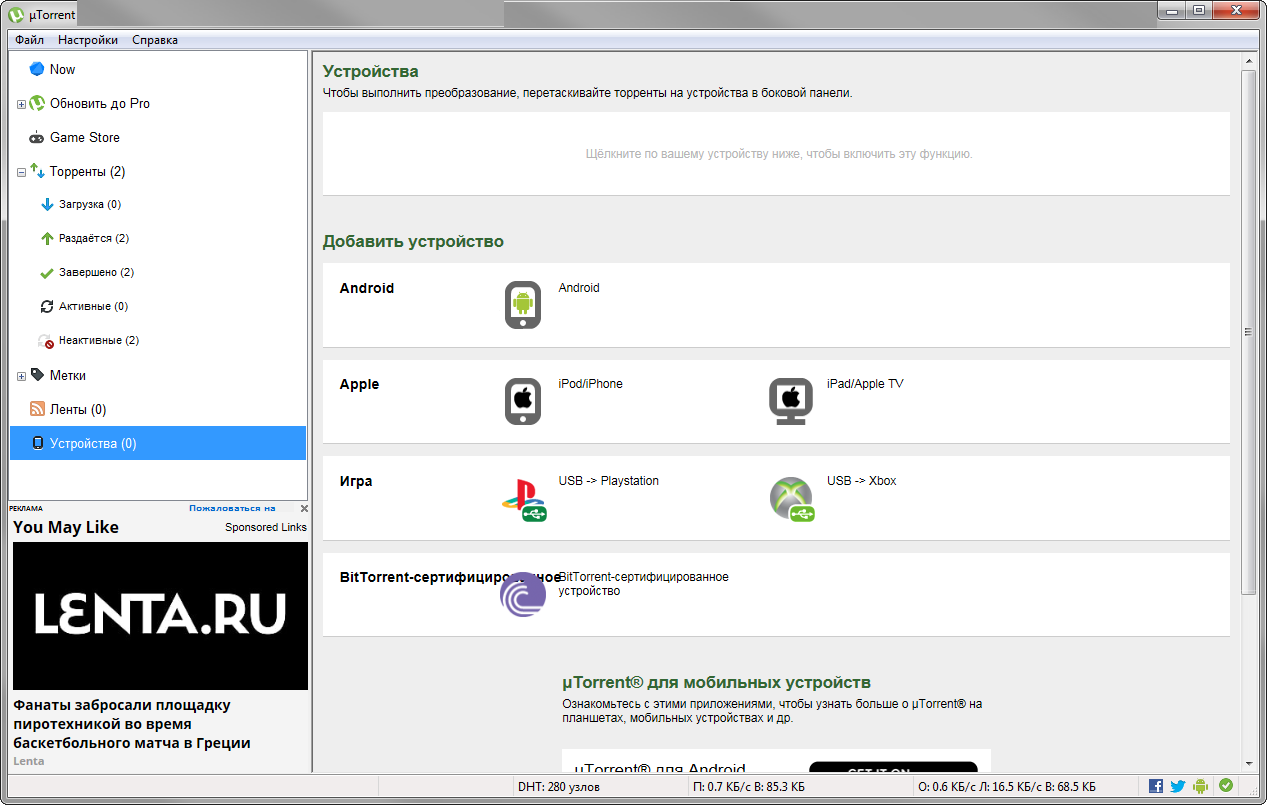
Task: Choose the USB Playstation icon
Action: 523,499
